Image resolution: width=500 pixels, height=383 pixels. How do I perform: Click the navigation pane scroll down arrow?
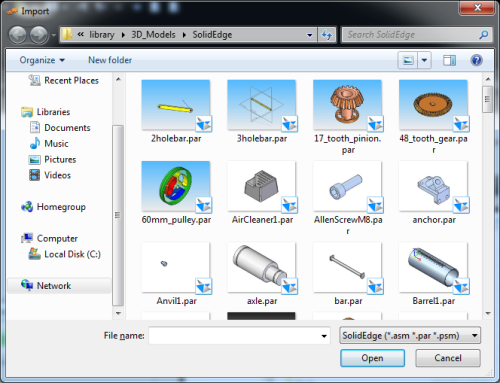(x=118, y=313)
